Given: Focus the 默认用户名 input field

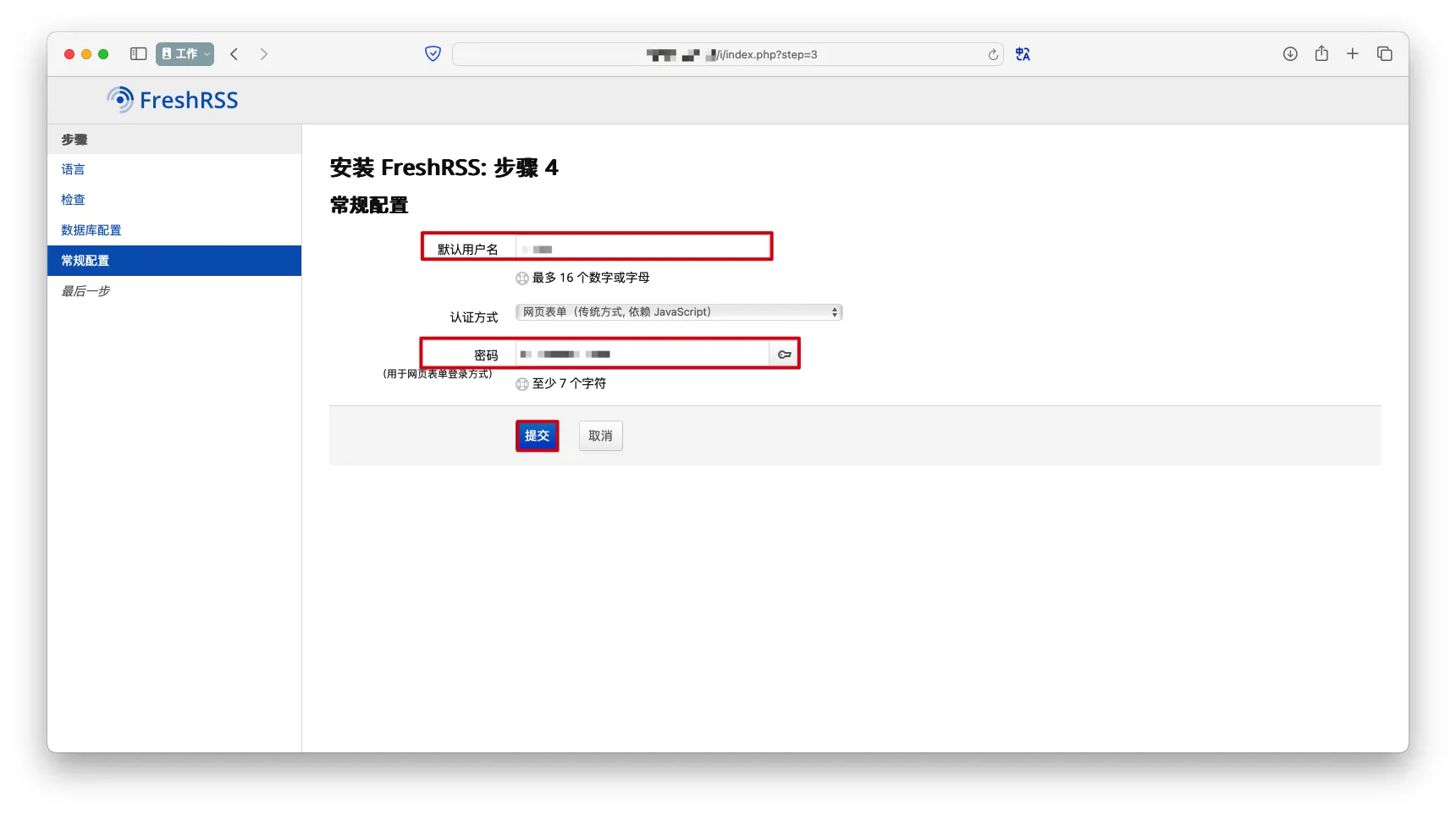Looking at the screenshot, I should 643,248.
